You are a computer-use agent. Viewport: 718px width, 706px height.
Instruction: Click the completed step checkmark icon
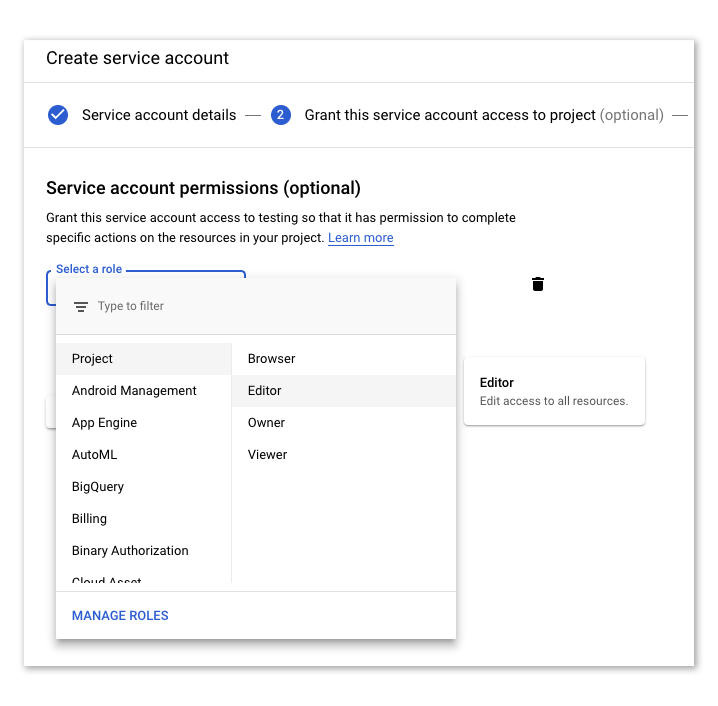point(58,115)
